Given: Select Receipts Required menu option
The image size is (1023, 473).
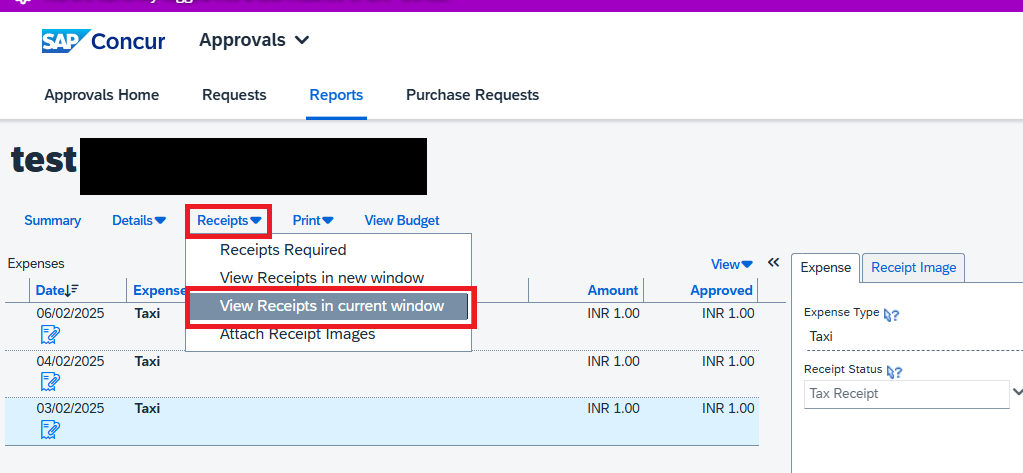Looking at the screenshot, I should [283, 250].
